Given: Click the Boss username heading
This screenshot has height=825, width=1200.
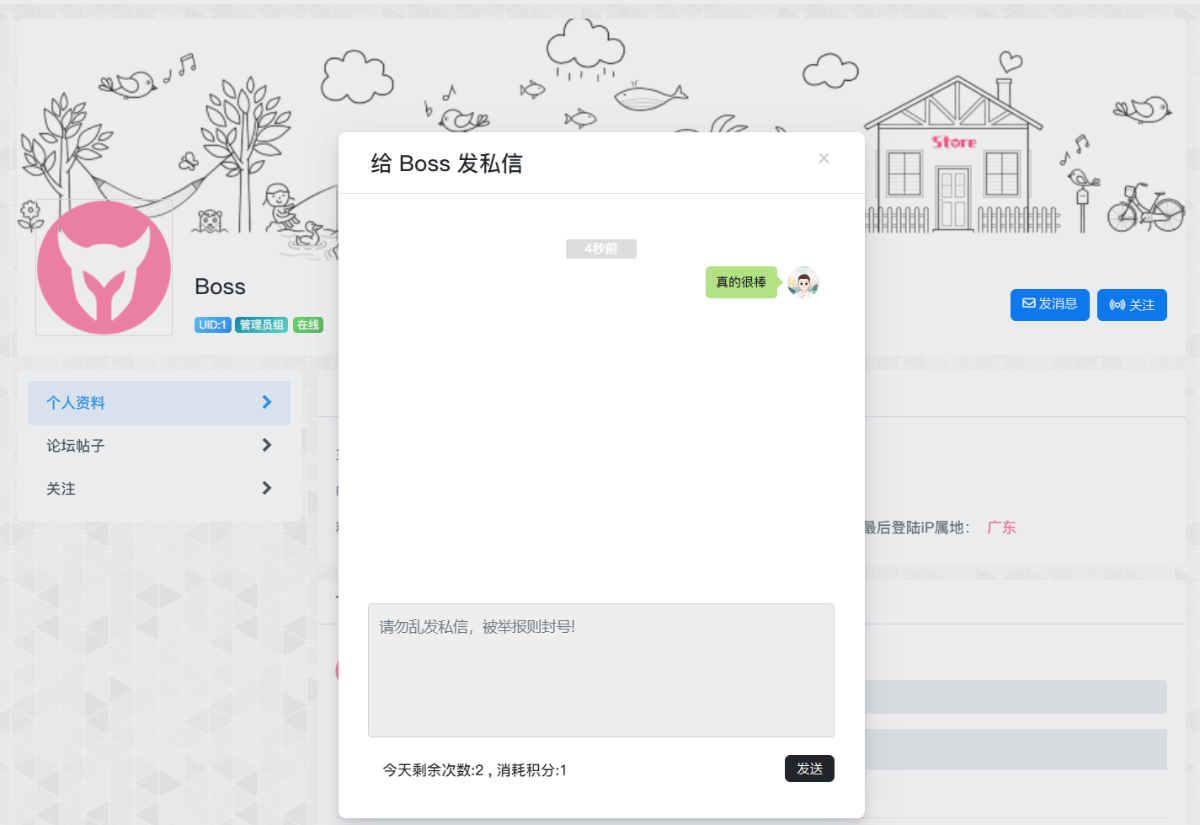Looking at the screenshot, I should (x=220, y=287).
